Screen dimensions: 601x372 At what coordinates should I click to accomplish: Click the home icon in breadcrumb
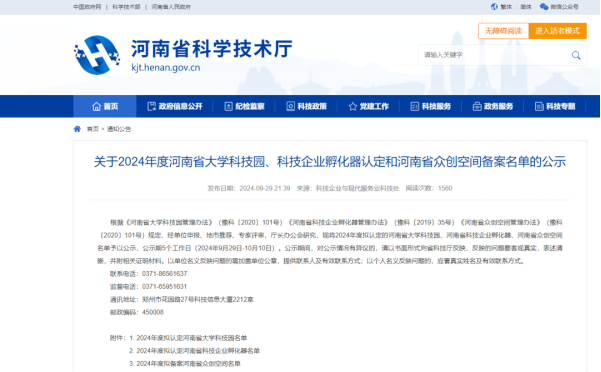click(x=77, y=129)
